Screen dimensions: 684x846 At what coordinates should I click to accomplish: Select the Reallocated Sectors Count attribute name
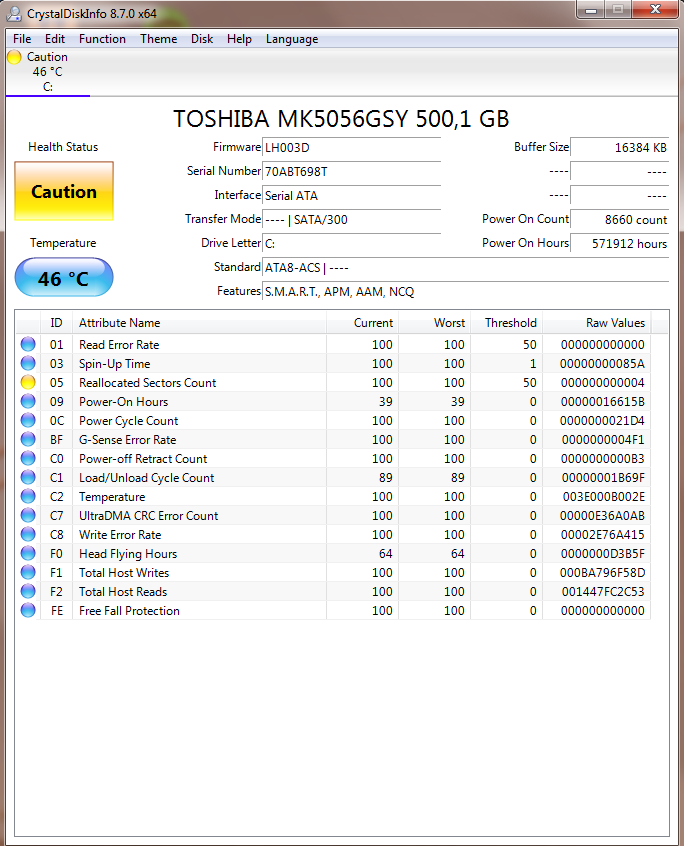[x=147, y=383]
